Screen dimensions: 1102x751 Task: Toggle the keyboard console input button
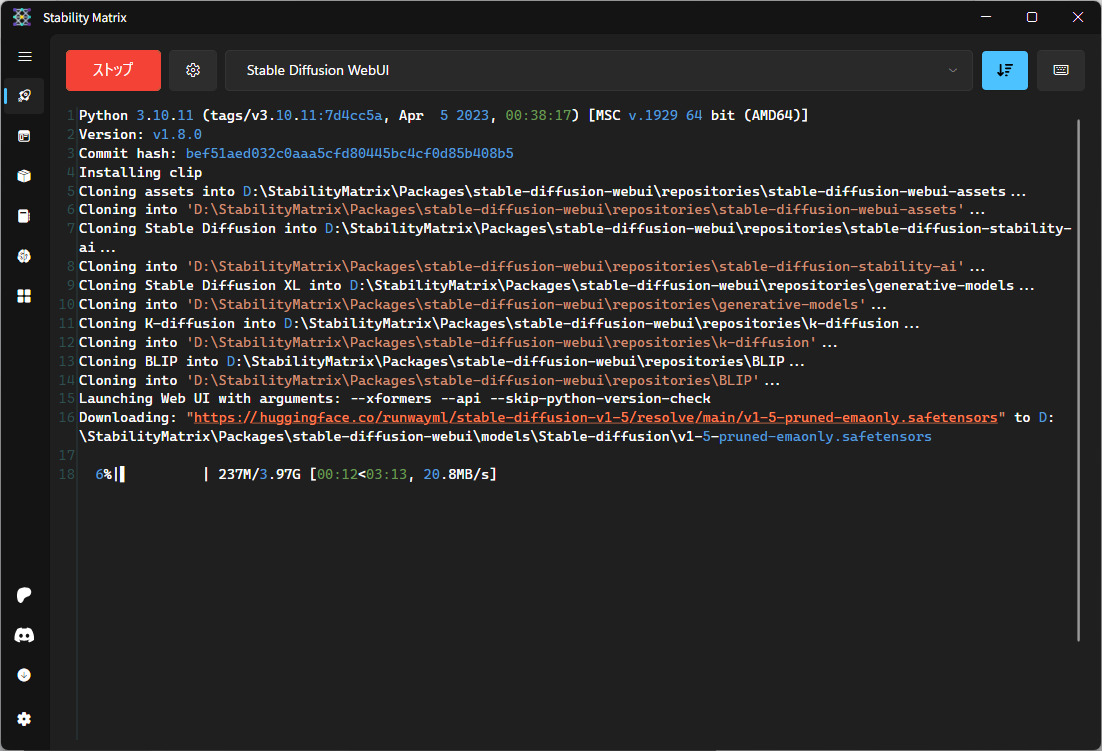[1060, 71]
